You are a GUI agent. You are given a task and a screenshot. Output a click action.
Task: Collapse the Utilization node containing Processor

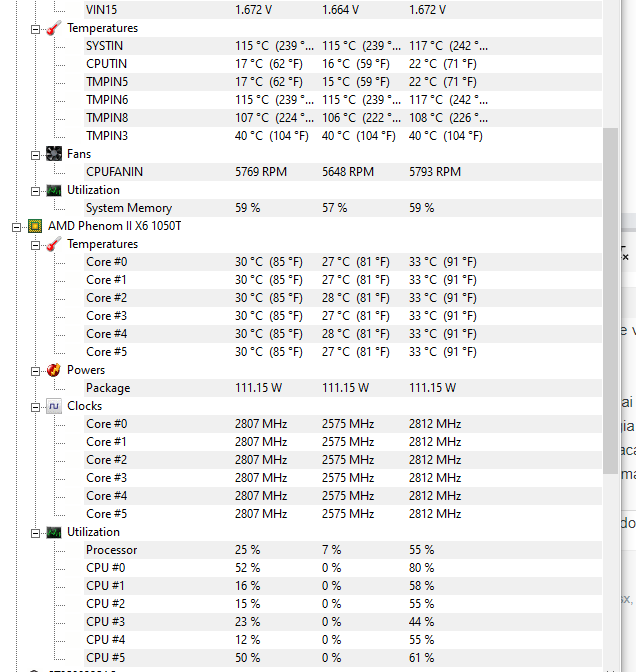coord(36,534)
